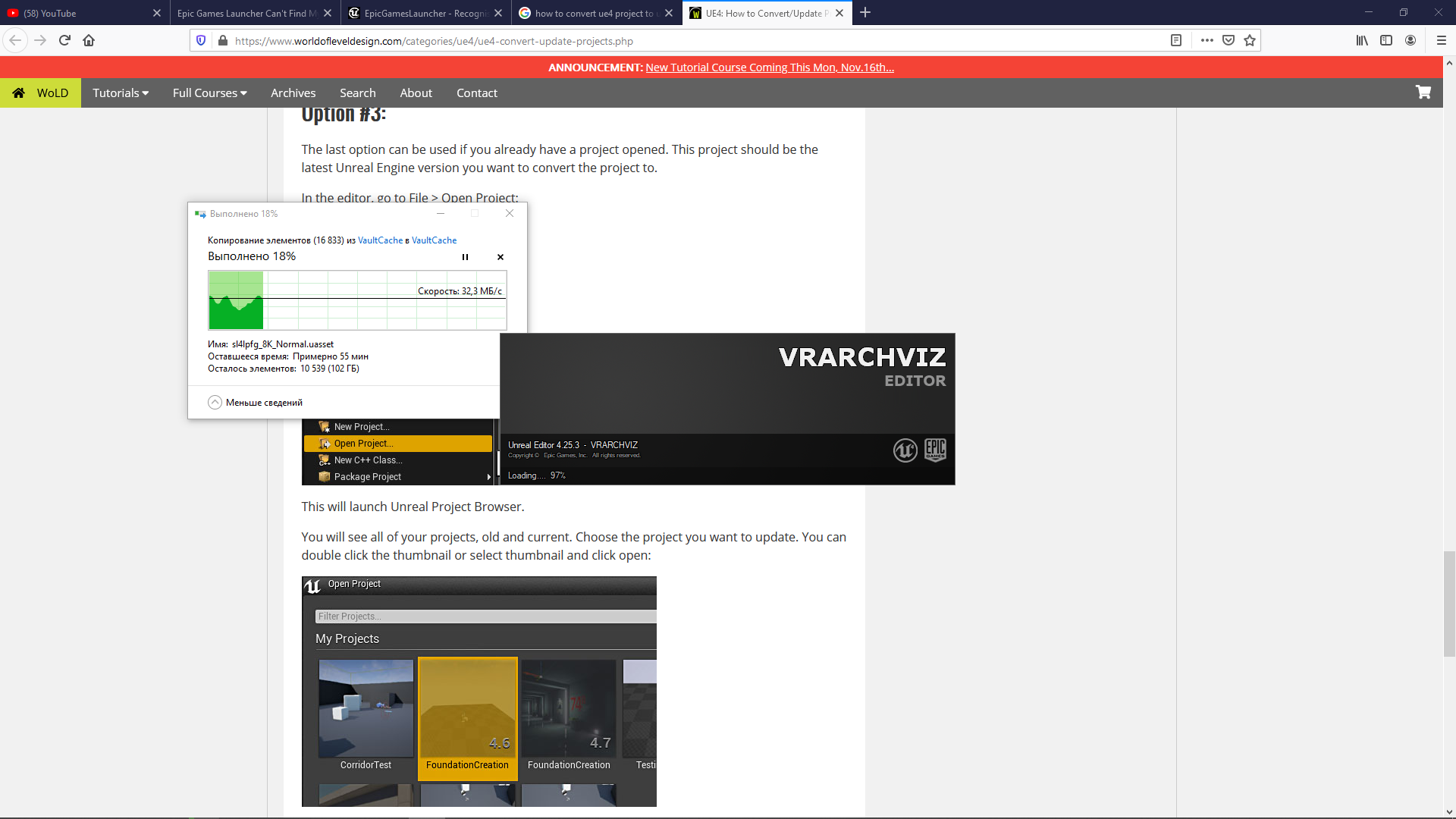Click the page vertical scrollbar thumb
The width and height of the screenshot is (1456, 819).
click(1449, 604)
